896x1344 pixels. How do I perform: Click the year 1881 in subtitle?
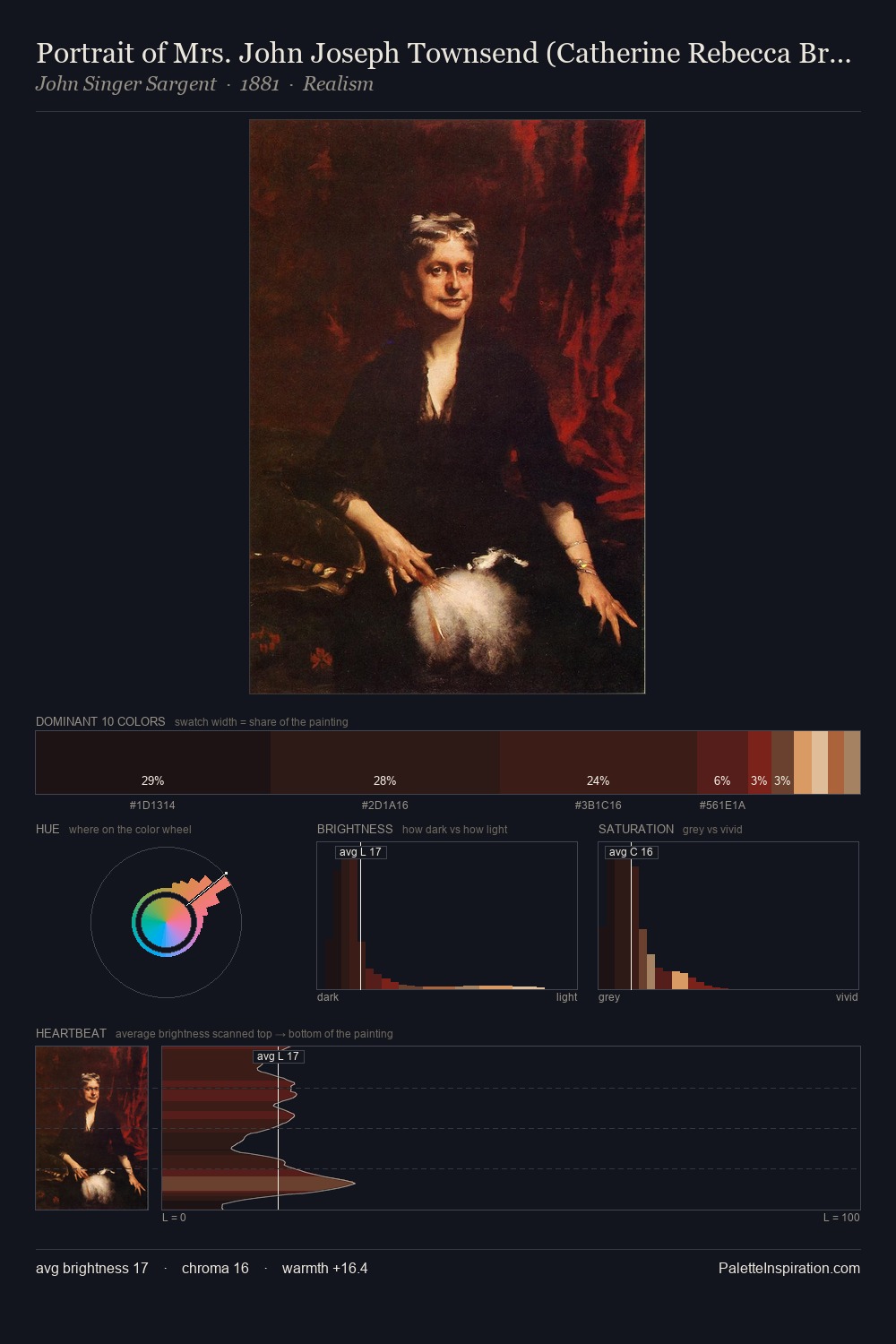tap(260, 84)
